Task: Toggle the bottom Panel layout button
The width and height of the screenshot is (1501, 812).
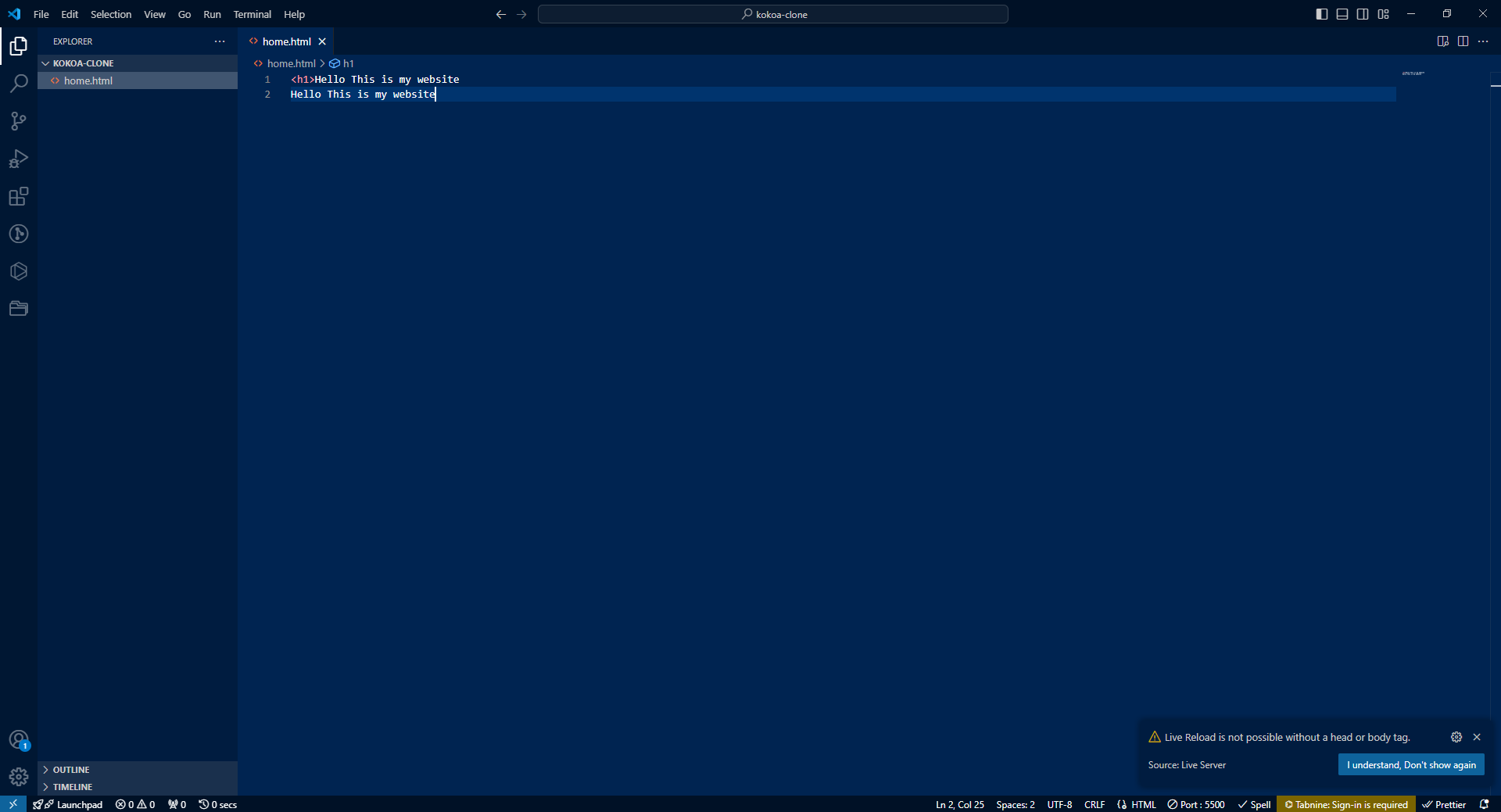Action: point(1342,14)
